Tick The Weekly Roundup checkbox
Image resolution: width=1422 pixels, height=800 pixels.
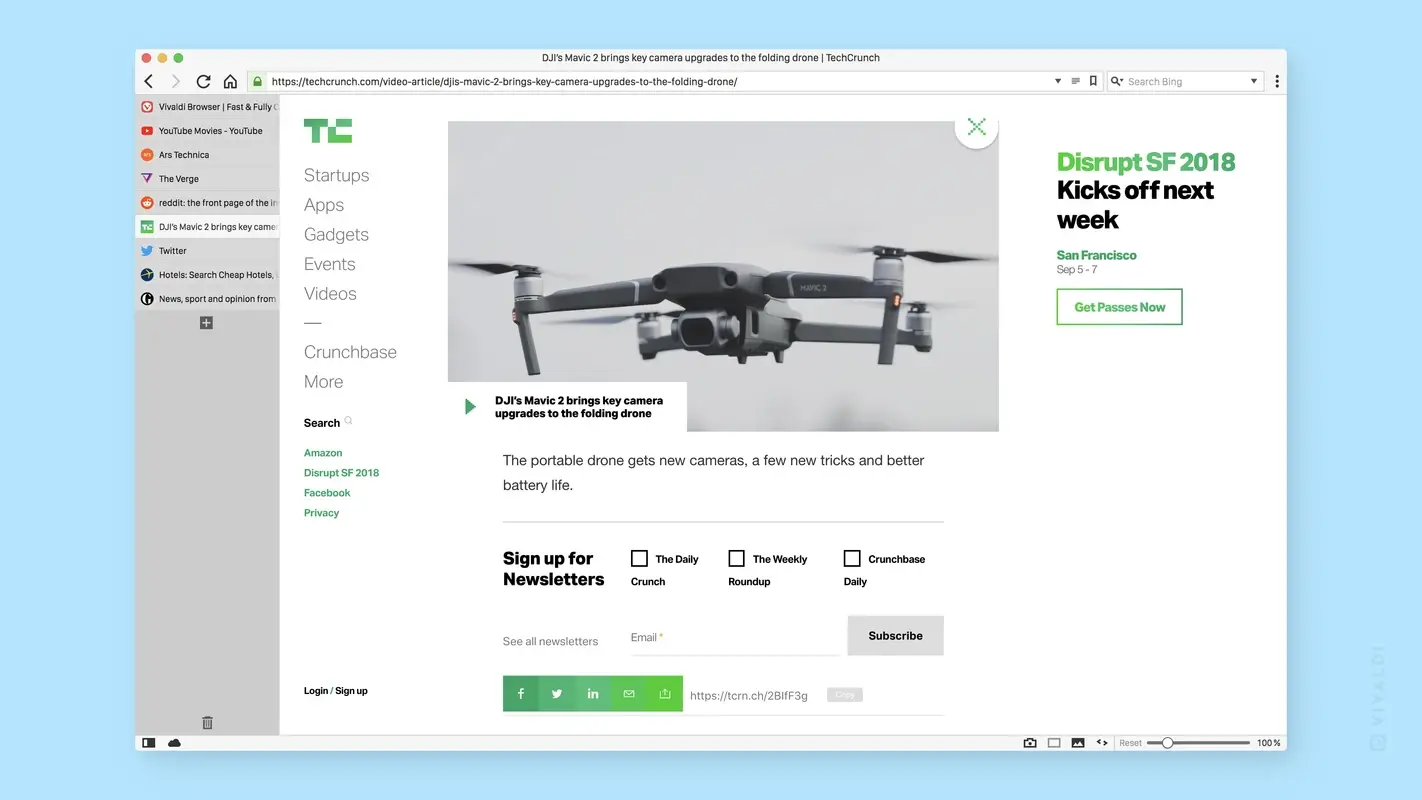[736, 558]
